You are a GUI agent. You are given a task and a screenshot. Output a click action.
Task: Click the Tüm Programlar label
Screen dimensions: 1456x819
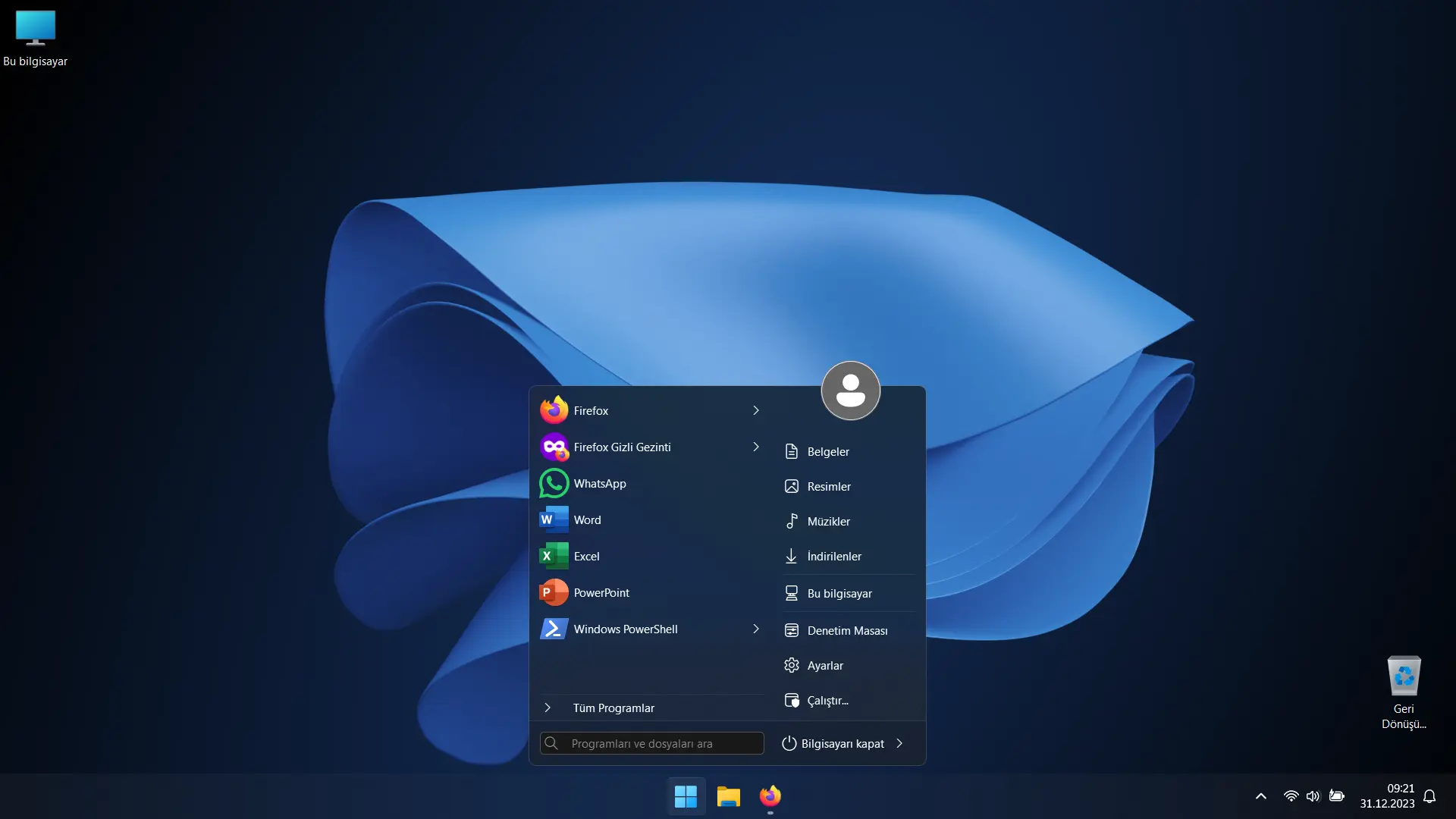613,708
